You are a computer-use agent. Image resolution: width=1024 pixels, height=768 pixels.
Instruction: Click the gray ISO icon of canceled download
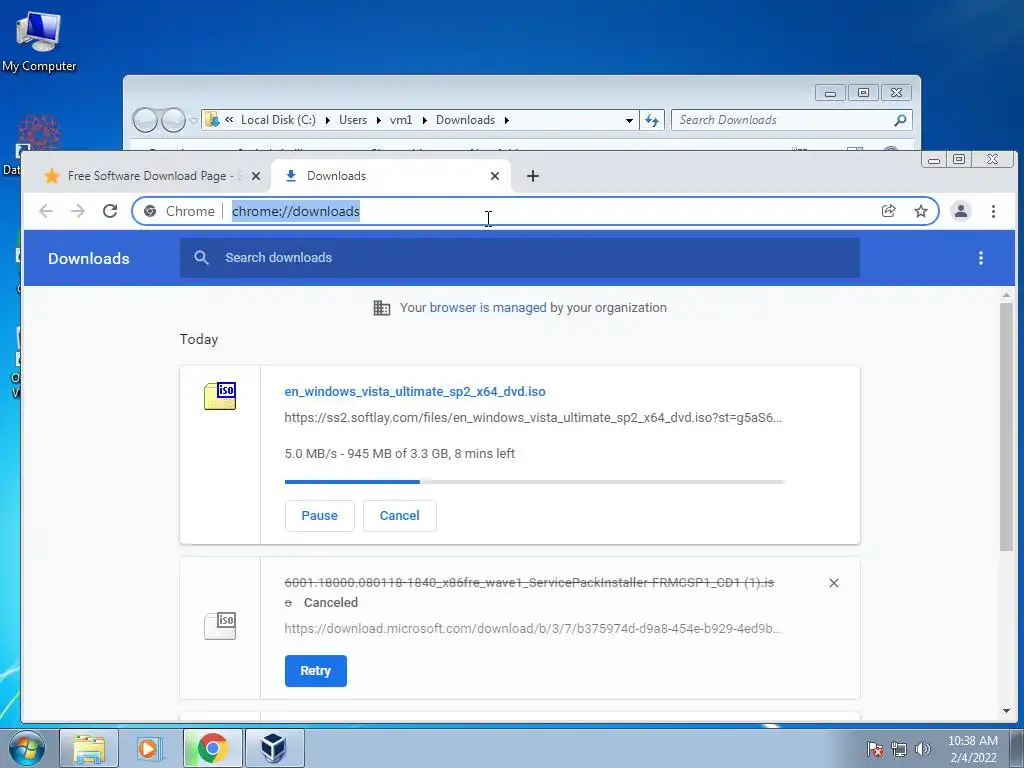(220, 626)
